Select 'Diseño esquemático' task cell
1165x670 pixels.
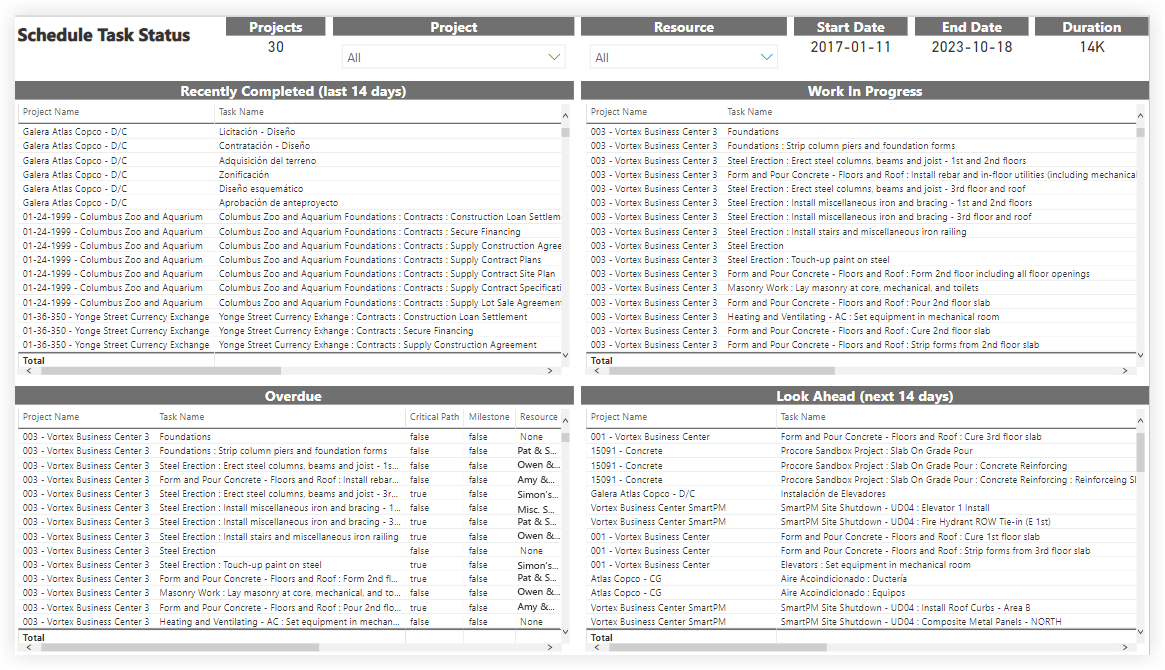(261, 189)
